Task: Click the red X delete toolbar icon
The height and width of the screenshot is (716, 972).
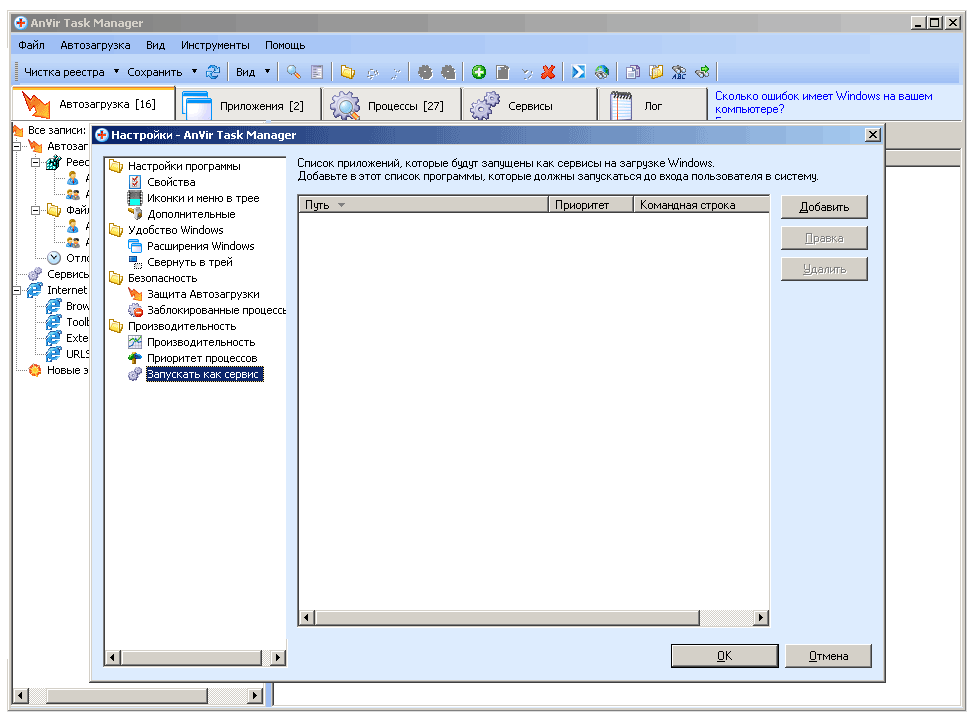Action: tap(548, 72)
